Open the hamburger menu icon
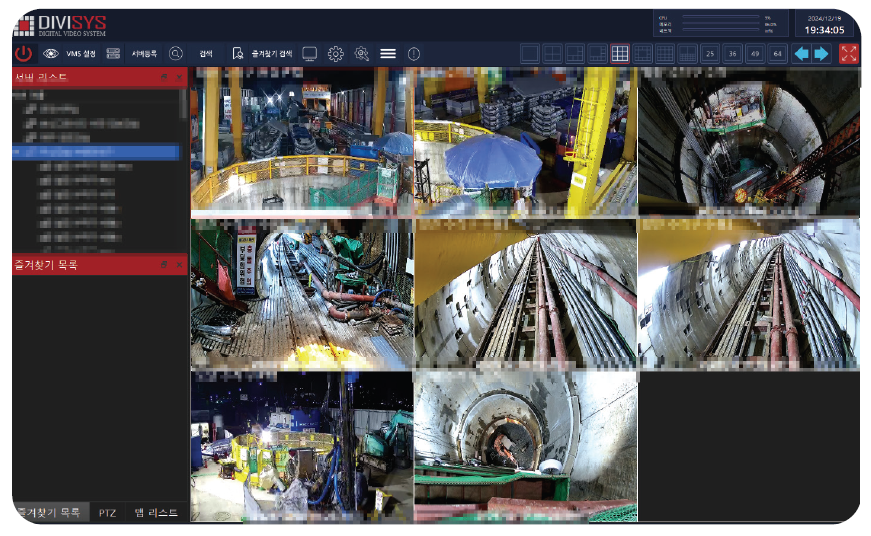The image size is (871, 536). (x=388, y=54)
